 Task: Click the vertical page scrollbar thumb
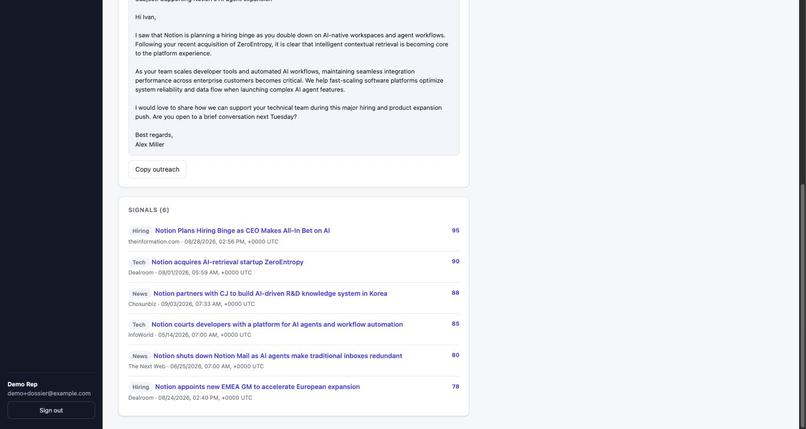tap(802, 303)
